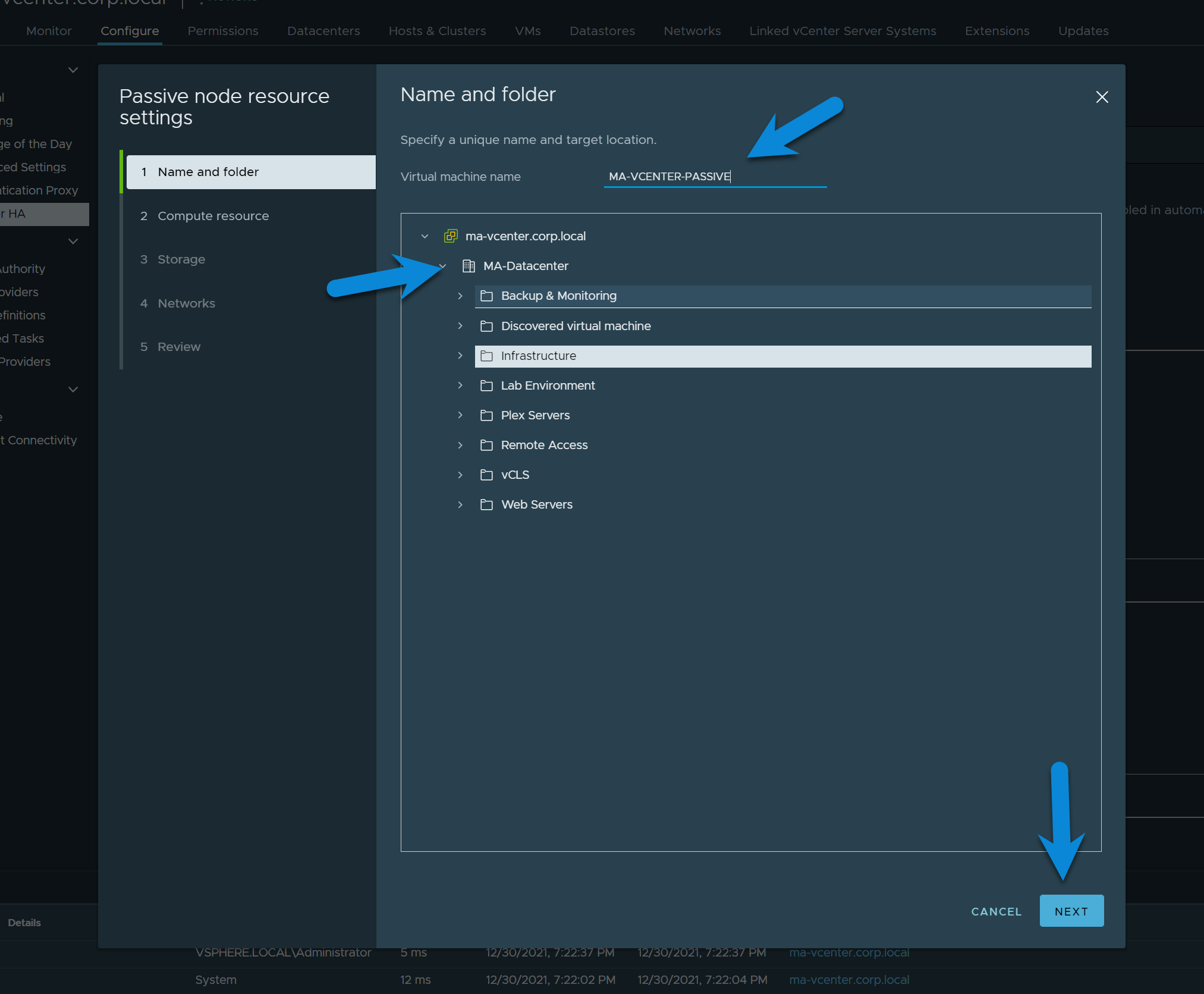Click the CANCEL button
The height and width of the screenshot is (994, 1204).
click(996, 911)
